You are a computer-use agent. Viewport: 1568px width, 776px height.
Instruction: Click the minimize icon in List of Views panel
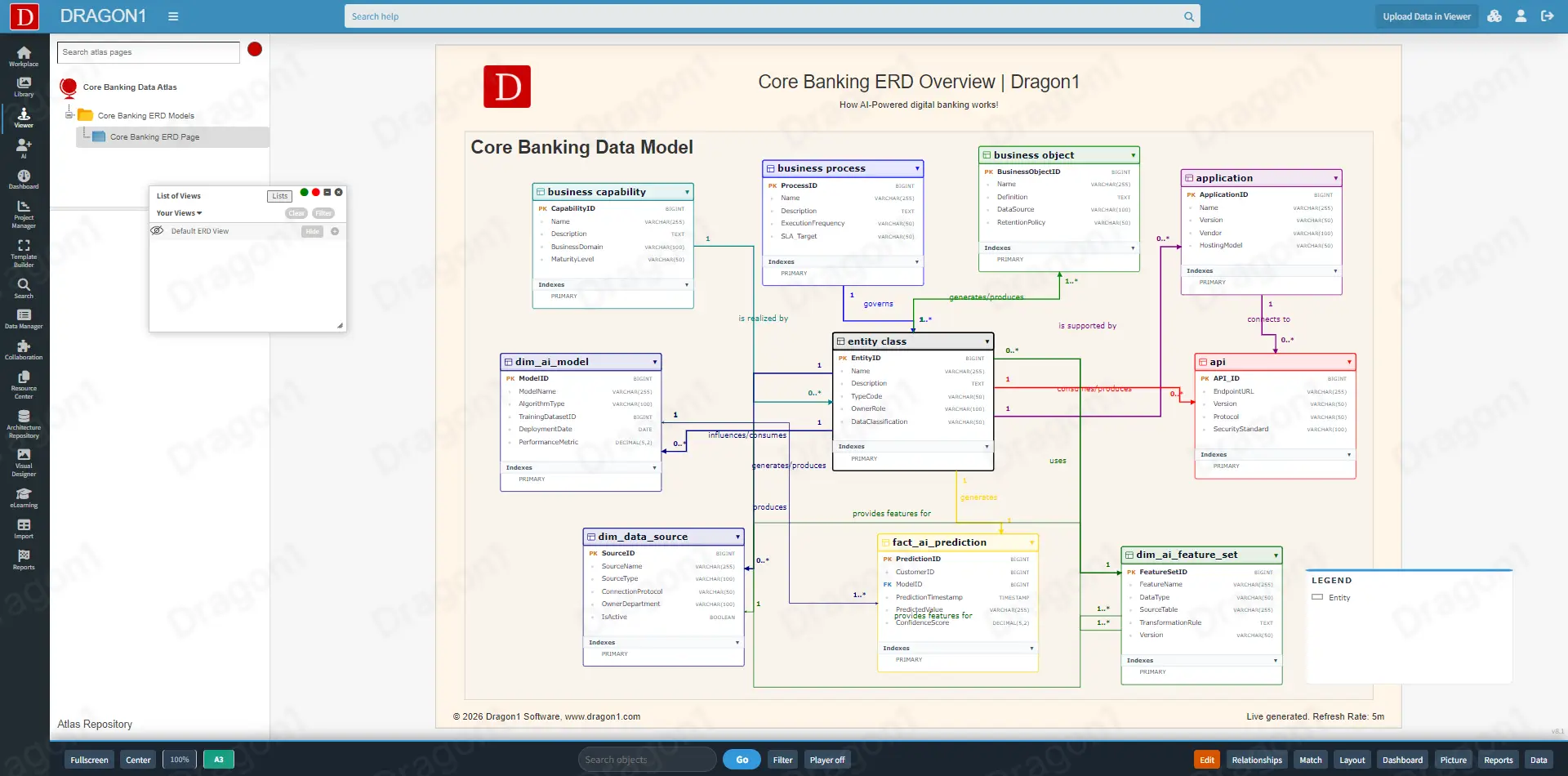pyautogui.click(x=327, y=192)
